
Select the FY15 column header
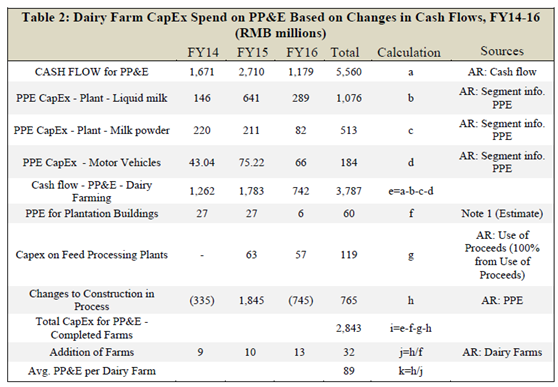[x=252, y=52]
